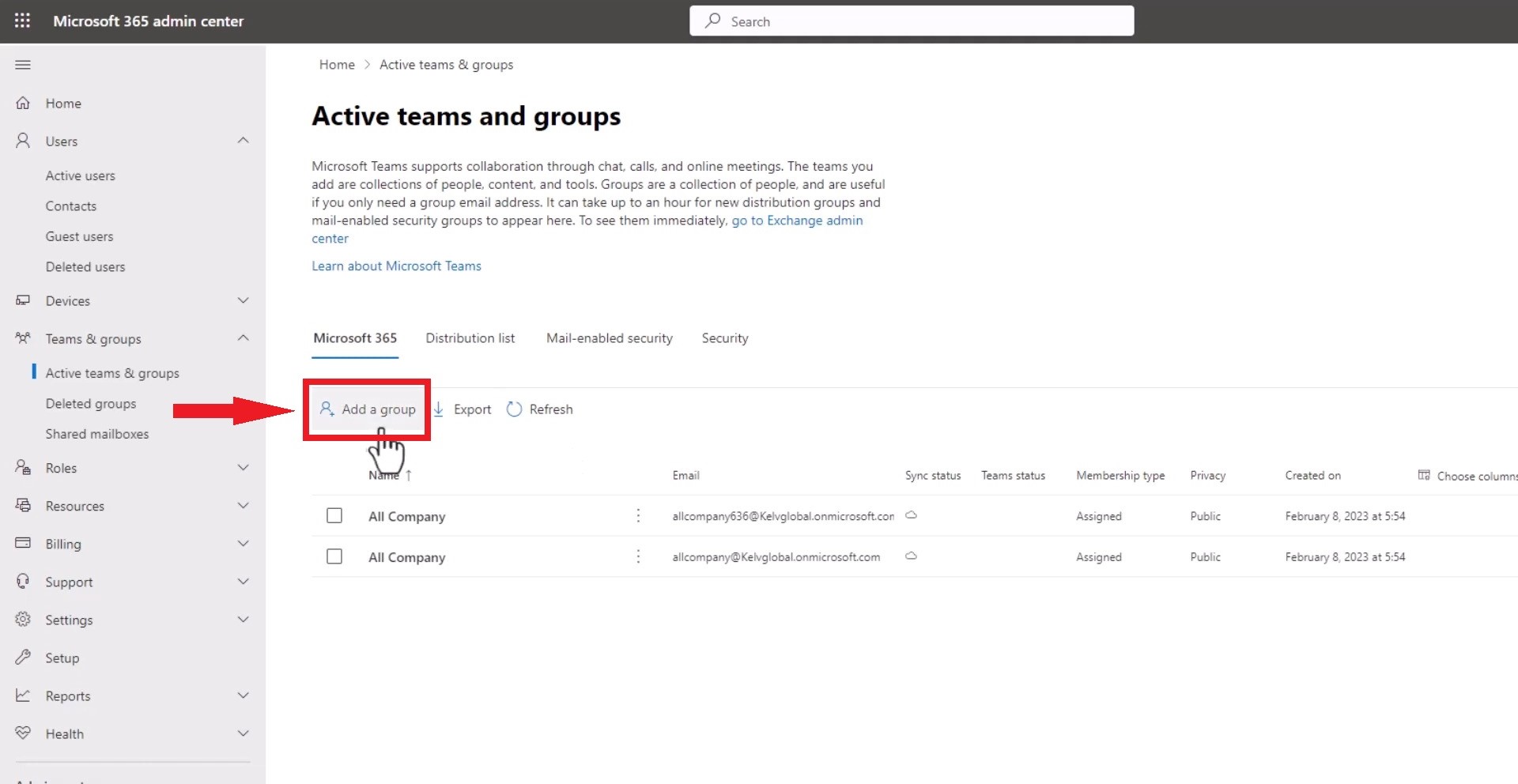Click the Refresh icon above the group list

click(x=515, y=409)
